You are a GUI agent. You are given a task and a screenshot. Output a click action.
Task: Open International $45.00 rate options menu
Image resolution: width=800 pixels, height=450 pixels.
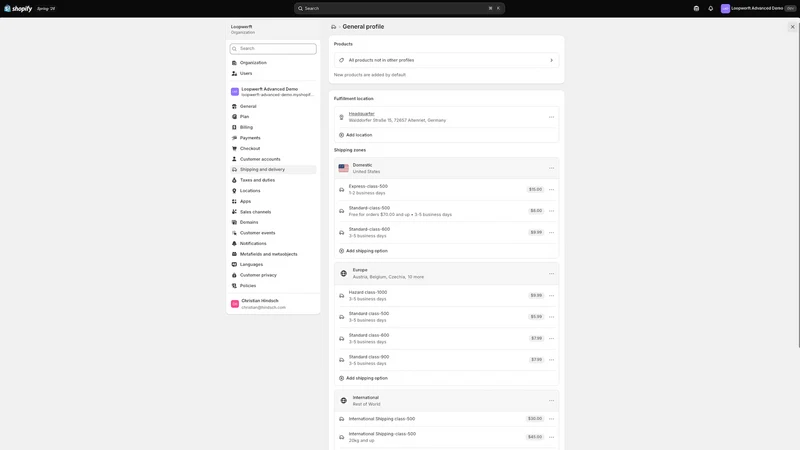click(552, 438)
